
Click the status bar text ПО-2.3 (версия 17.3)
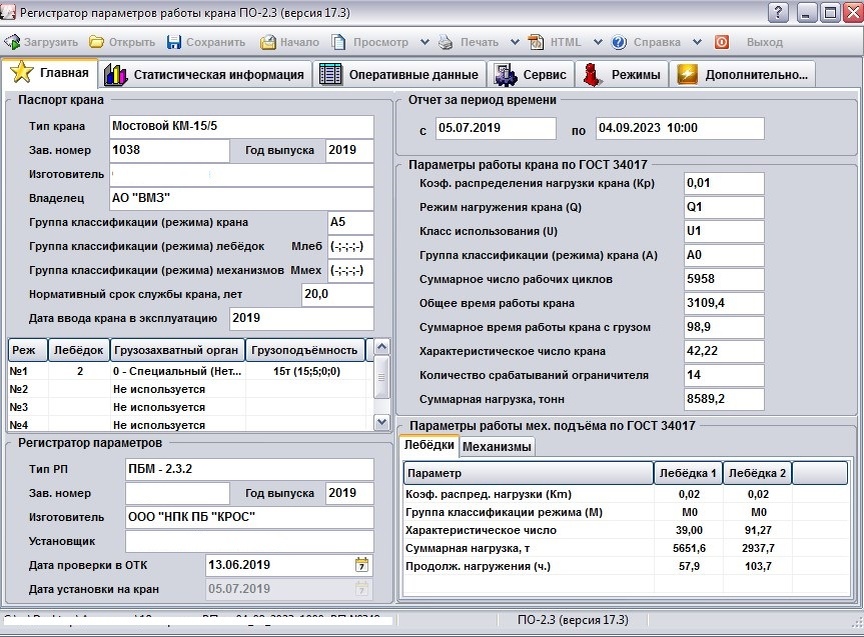click(x=573, y=620)
